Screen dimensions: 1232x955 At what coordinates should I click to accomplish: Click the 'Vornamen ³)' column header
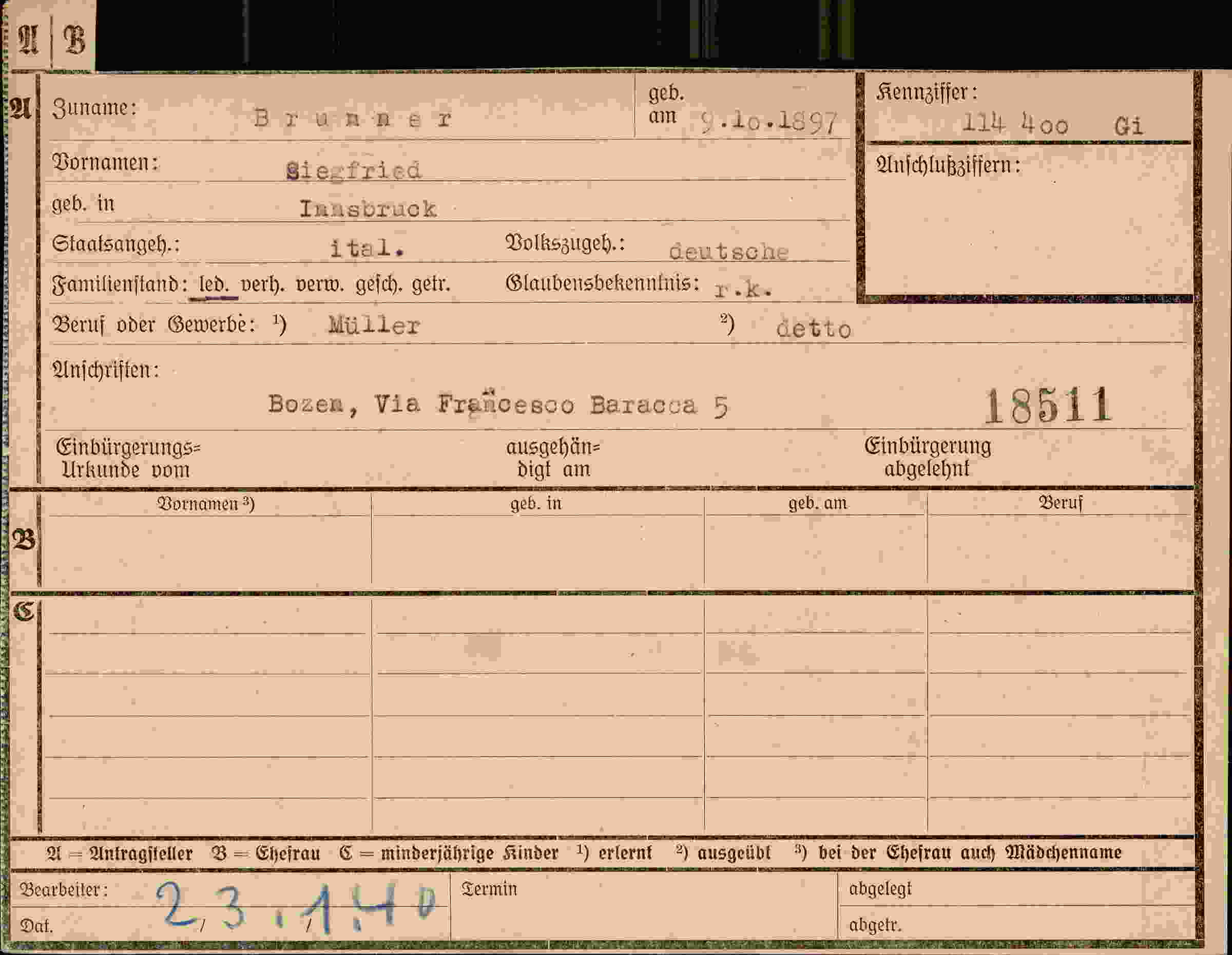pyautogui.click(x=206, y=504)
